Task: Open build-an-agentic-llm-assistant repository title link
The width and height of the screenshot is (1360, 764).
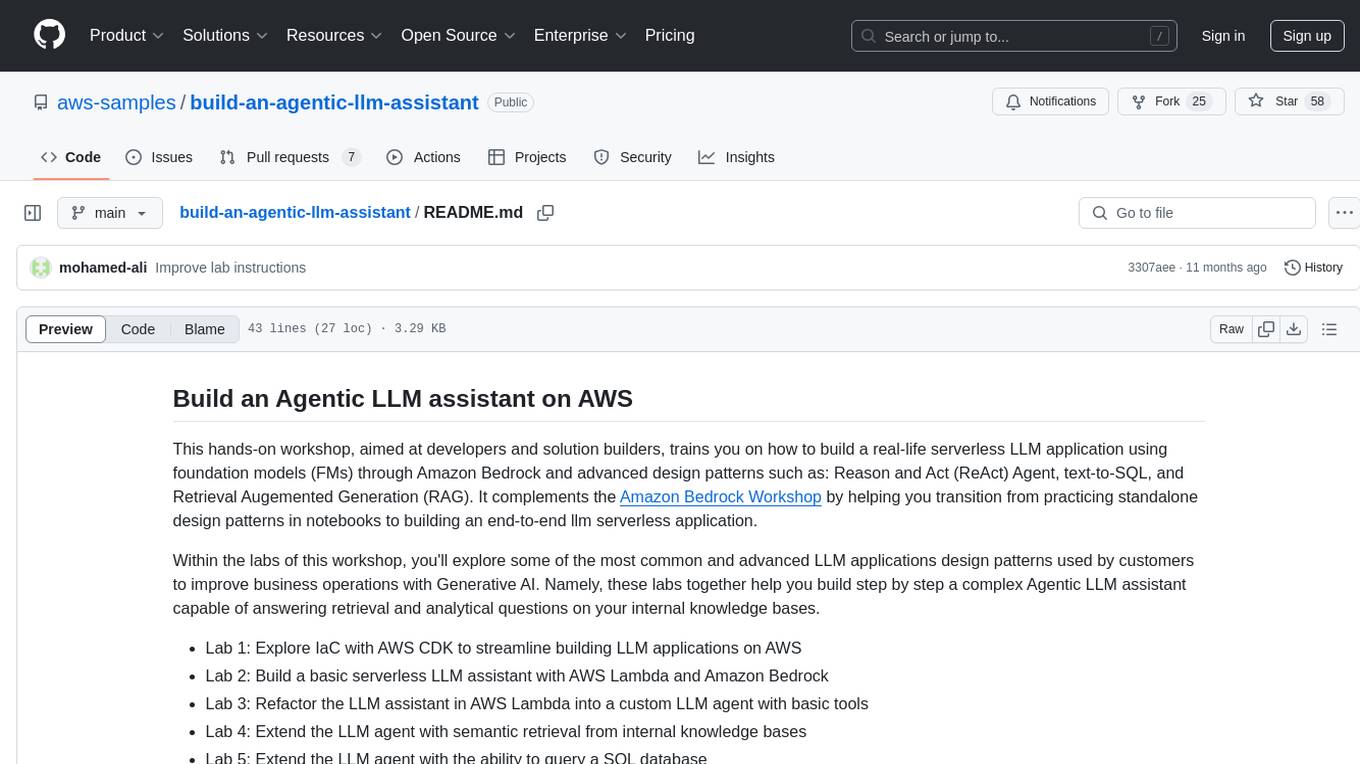Action: [334, 102]
